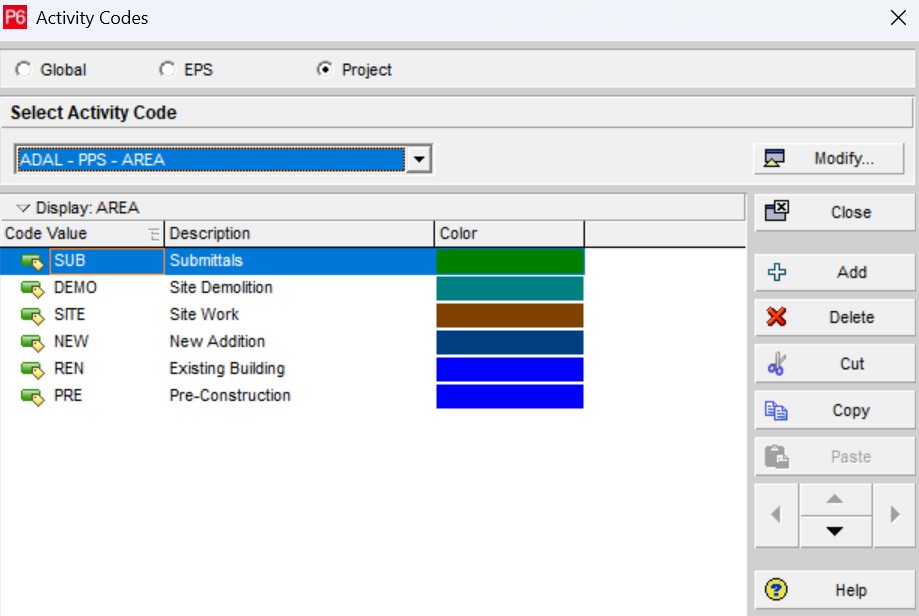Click the code tag icon beside SITE
This screenshot has width=919, height=616.
[x=33, y=316]
